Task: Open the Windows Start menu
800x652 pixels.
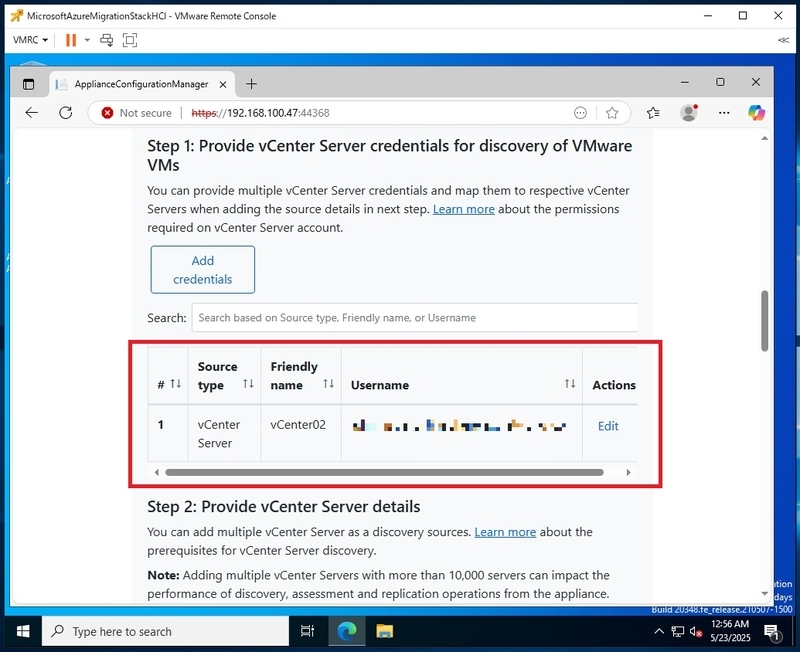Action: click(22, 632)
